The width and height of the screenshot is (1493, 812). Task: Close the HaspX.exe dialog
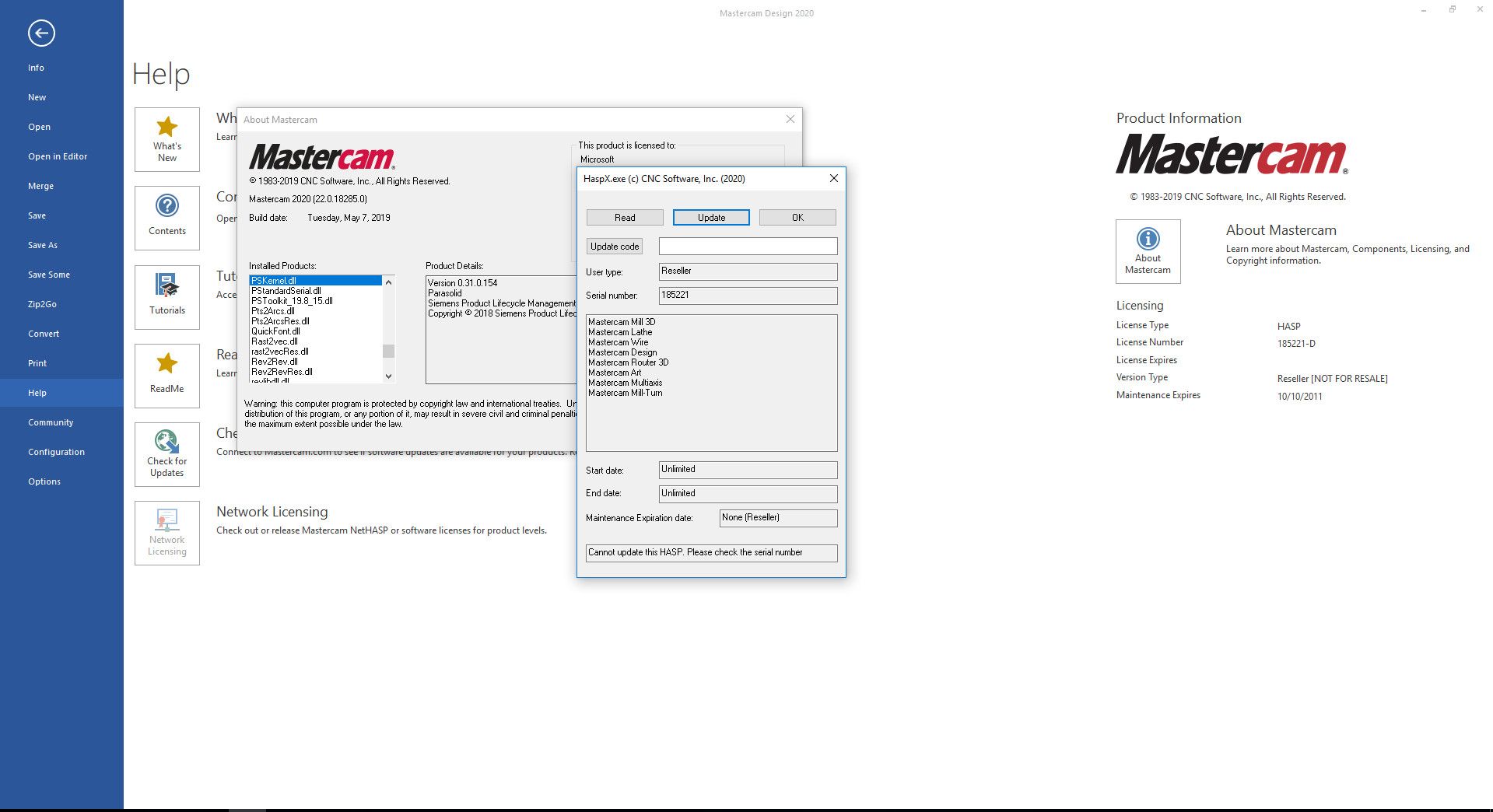pyautogui.click(x=833, y=178)
